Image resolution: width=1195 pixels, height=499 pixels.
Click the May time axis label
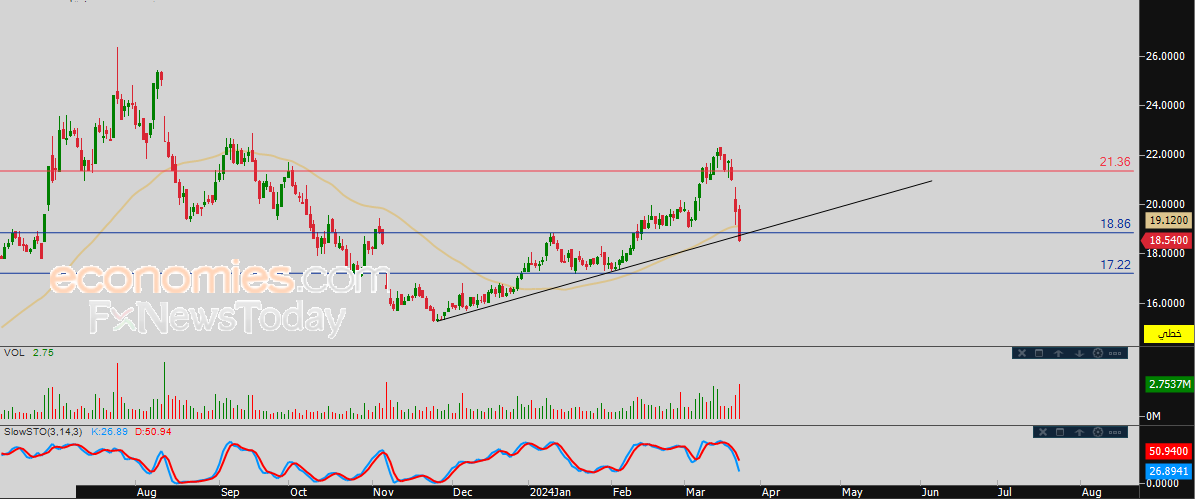[x=852, y=492]
